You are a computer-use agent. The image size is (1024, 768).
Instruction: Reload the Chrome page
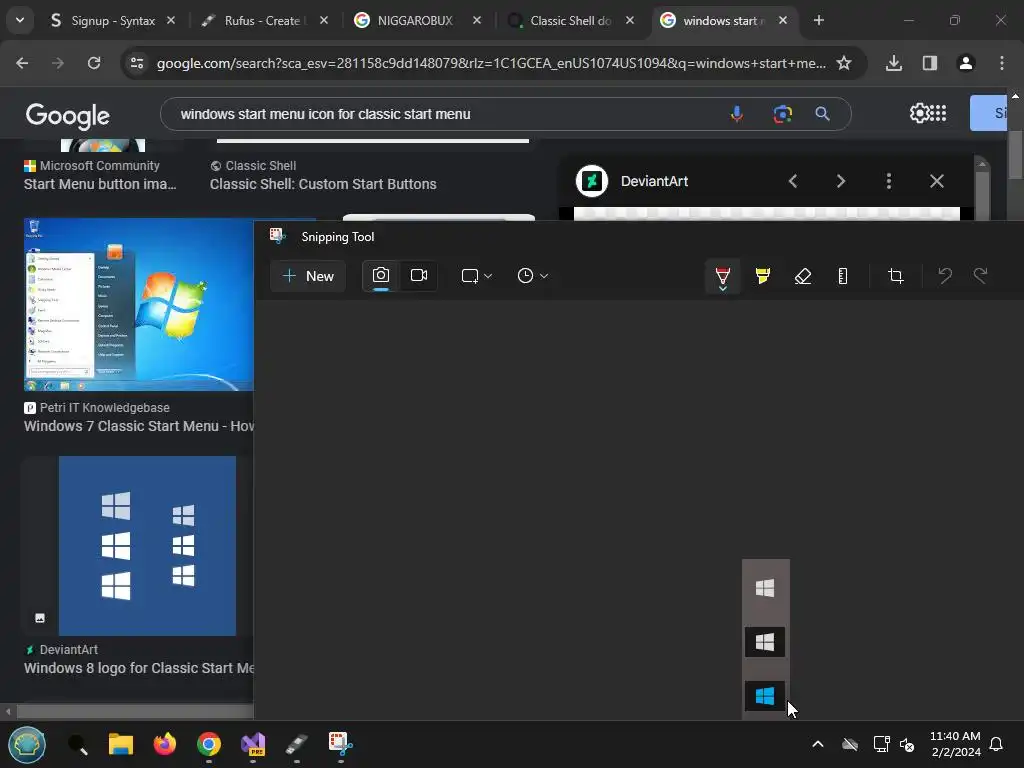pos(94,63)
